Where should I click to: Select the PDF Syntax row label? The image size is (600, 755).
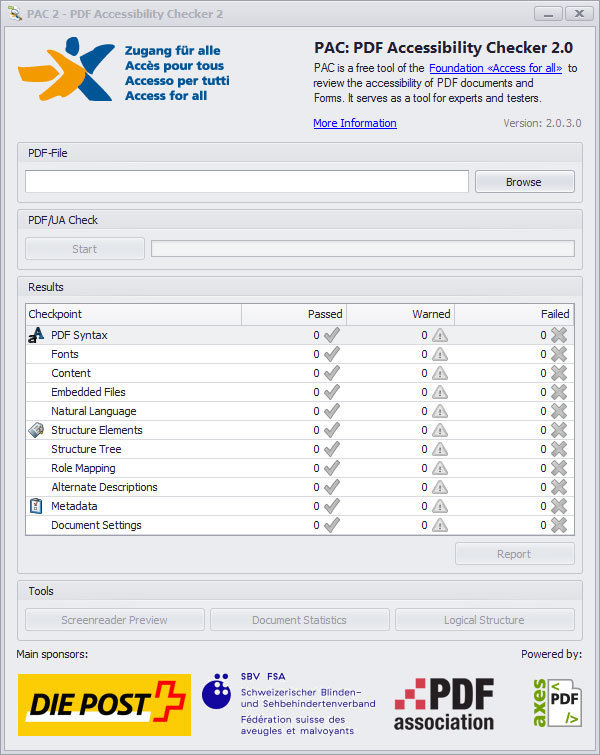pyautogui.click(x=79, y=335)
